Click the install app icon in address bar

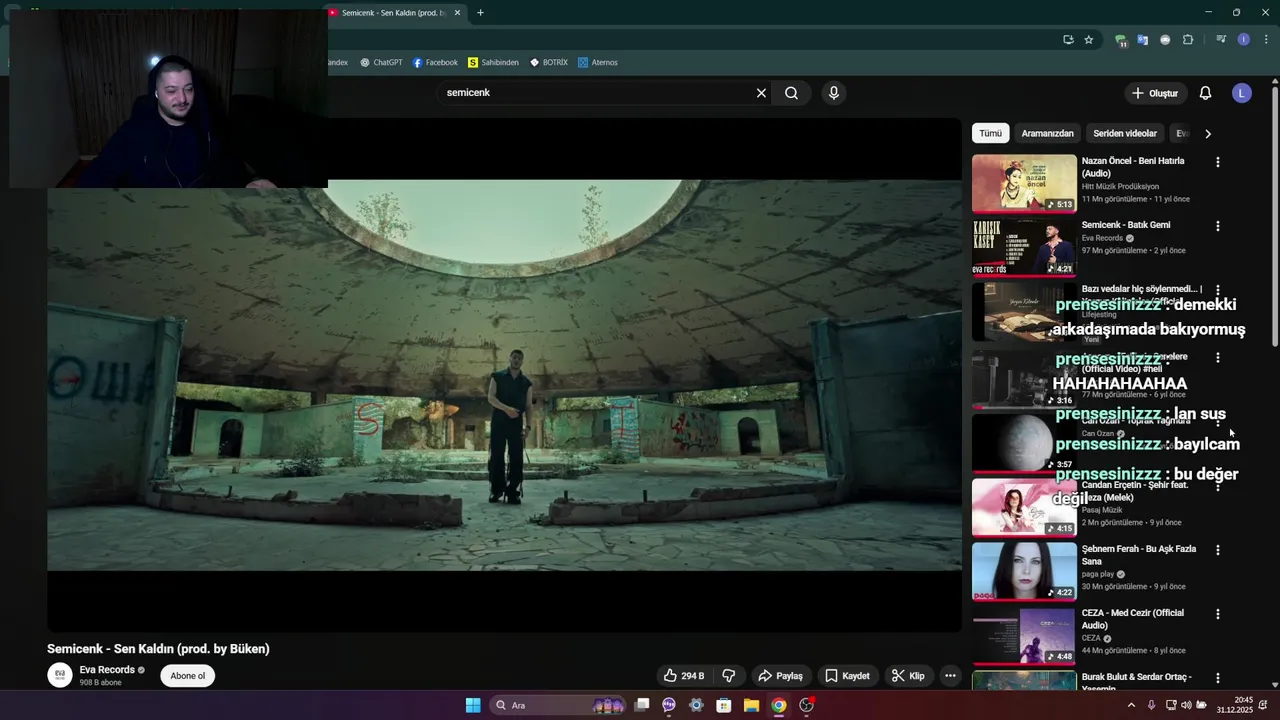(x=1068, y=40)
